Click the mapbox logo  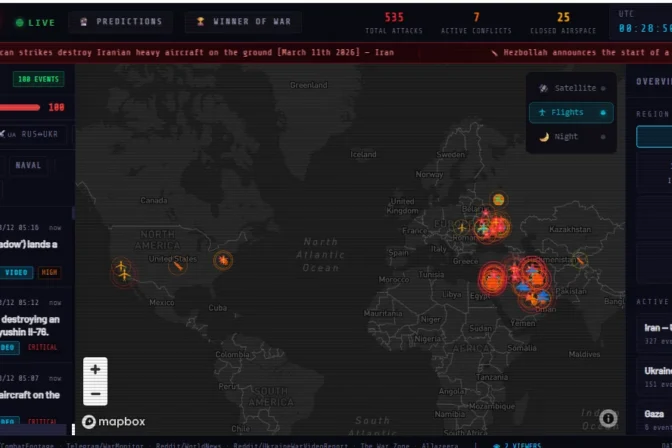114,422
